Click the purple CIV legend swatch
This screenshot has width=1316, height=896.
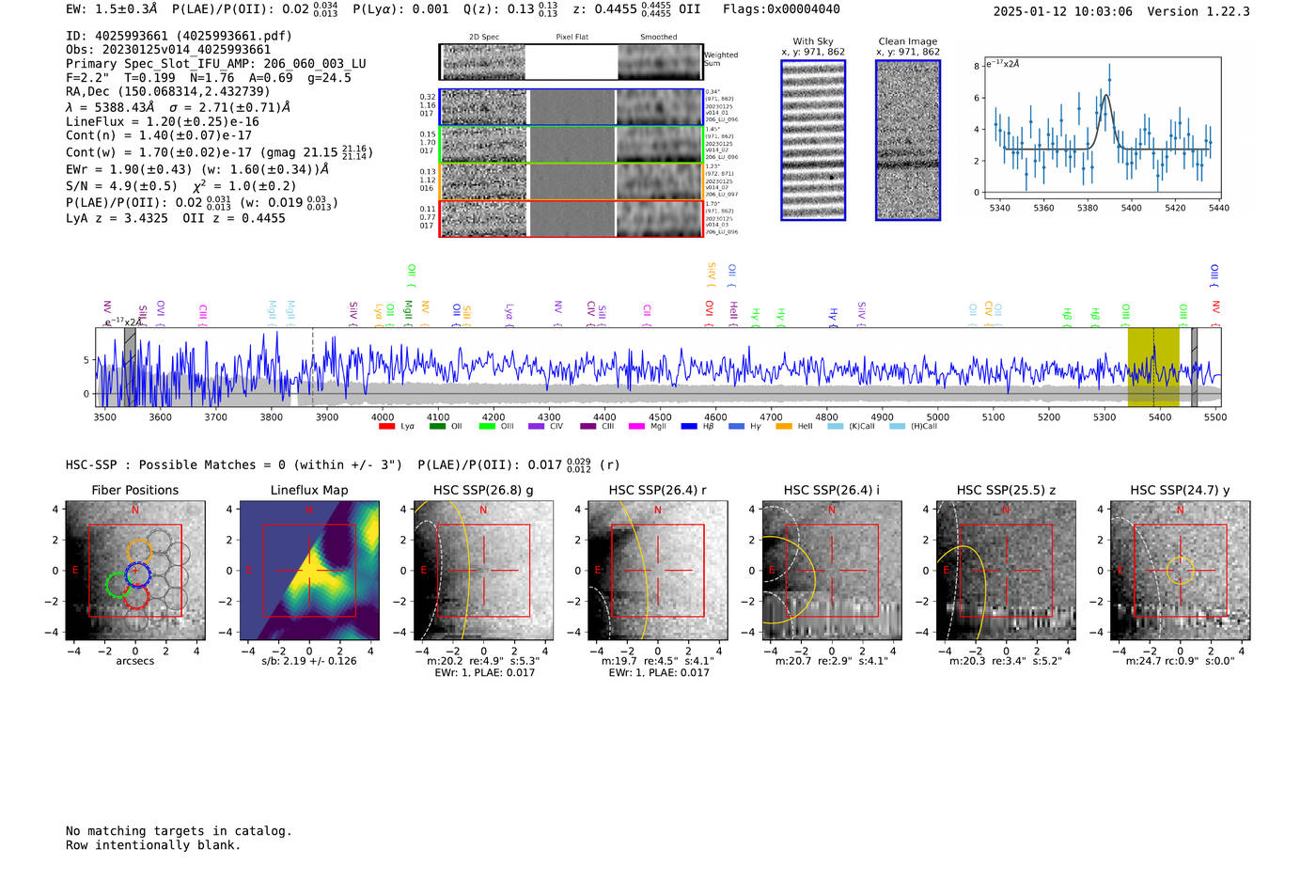[536, 427]
